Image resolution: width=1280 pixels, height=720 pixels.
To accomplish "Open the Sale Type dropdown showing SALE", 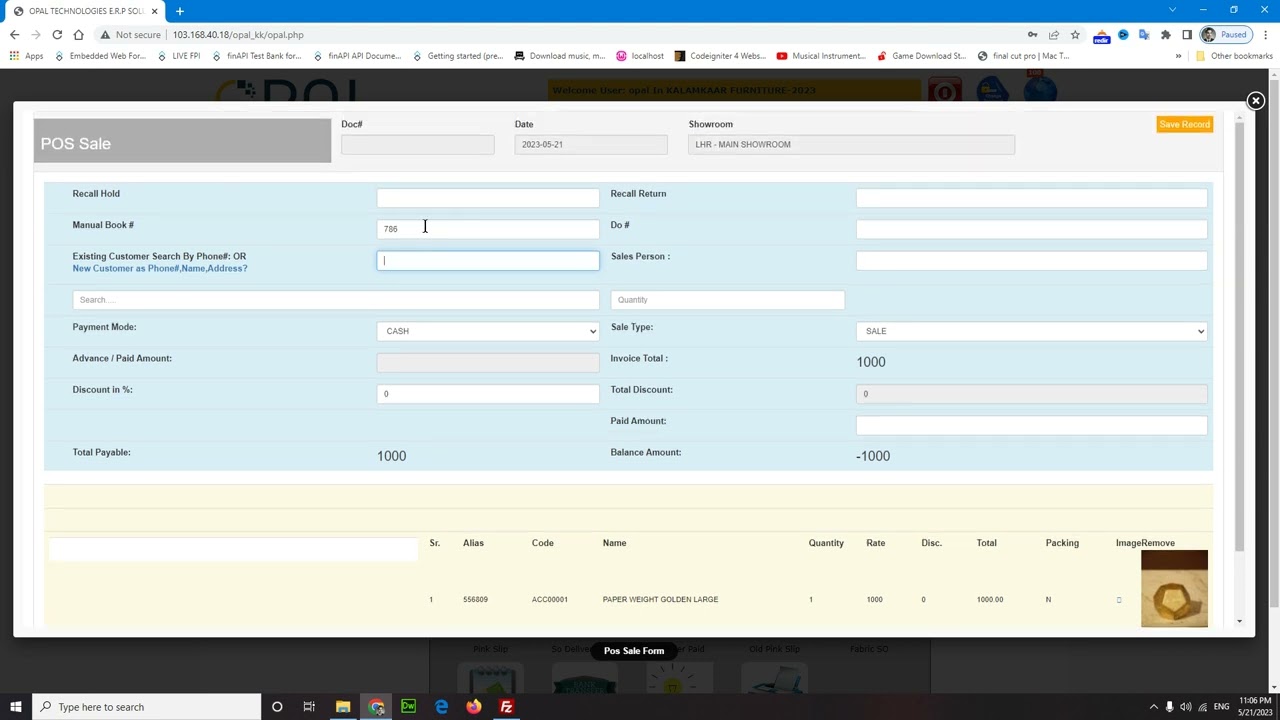I will point(1031,331).
